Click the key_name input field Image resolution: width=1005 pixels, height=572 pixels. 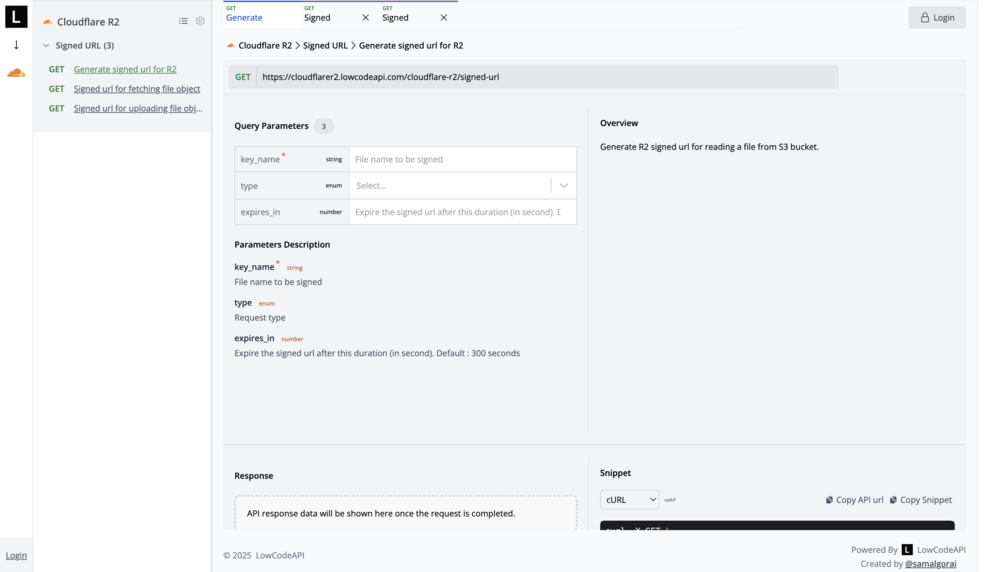coord(462,159)
